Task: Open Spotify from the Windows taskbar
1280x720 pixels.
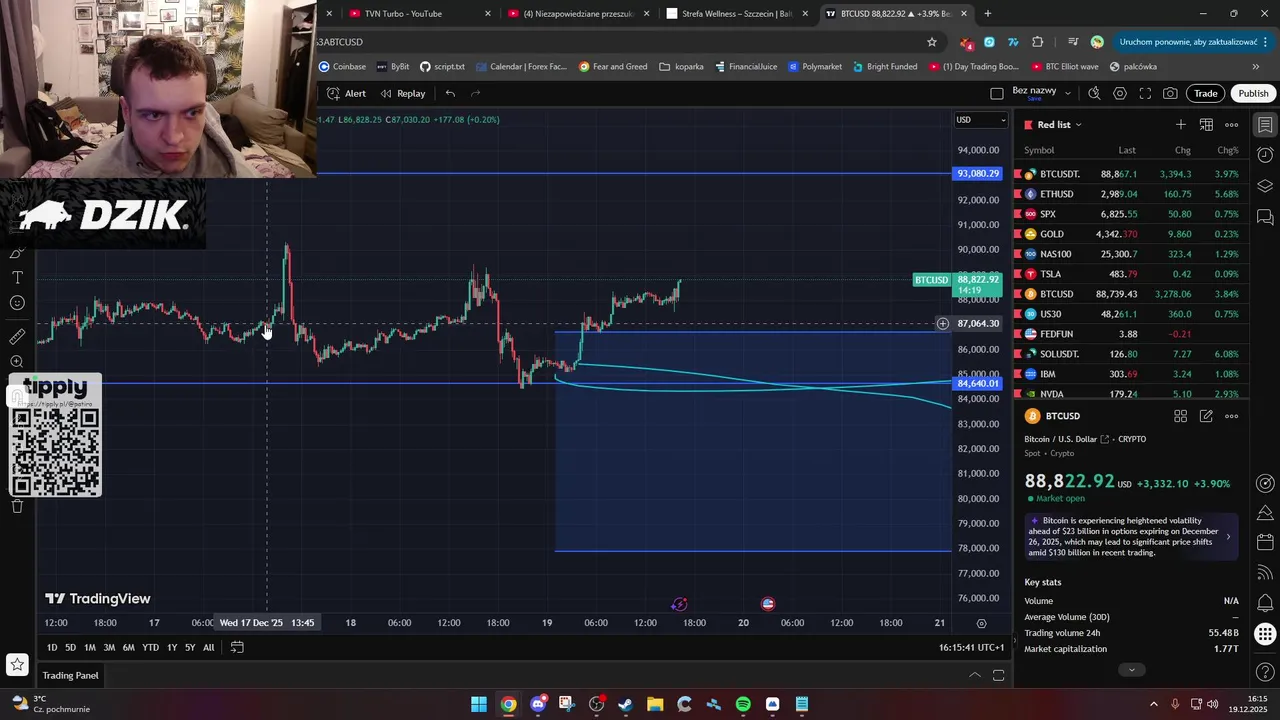Action: click(743, 704)
